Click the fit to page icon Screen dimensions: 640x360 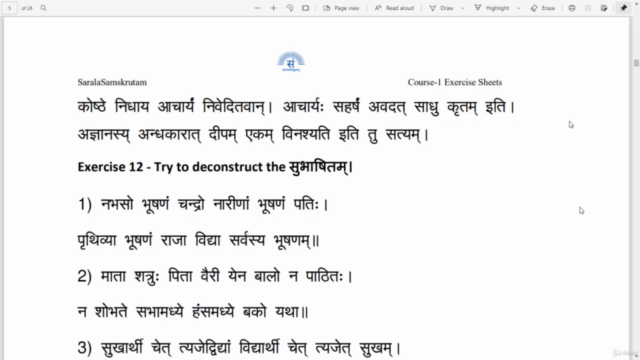(x=305, y=8)
